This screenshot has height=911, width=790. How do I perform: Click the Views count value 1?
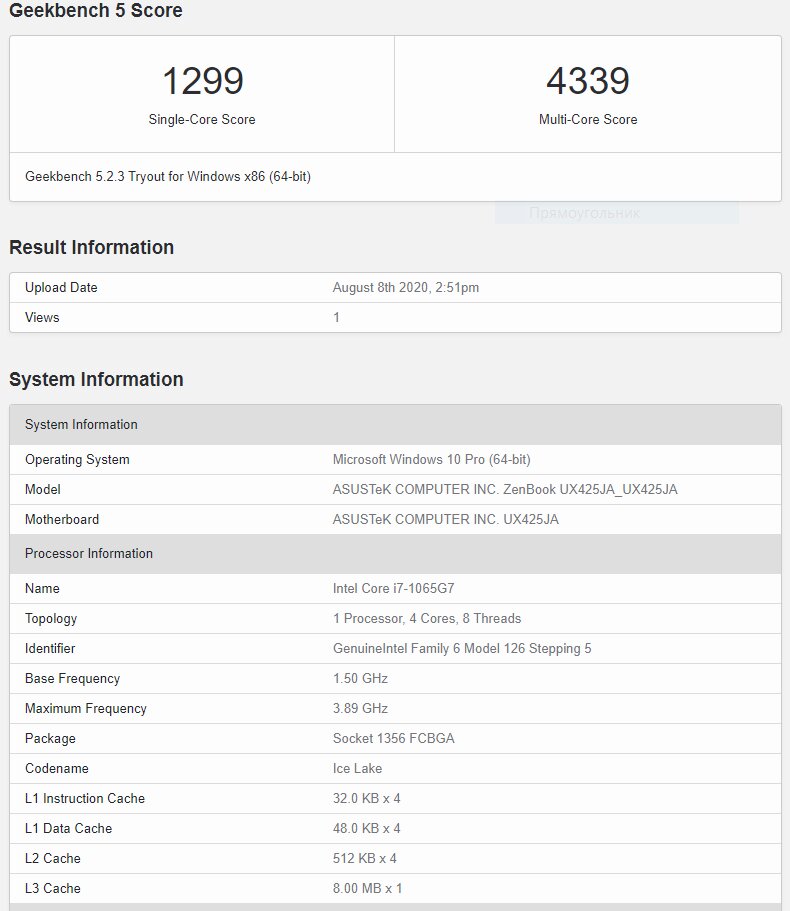tap(336, 317)
